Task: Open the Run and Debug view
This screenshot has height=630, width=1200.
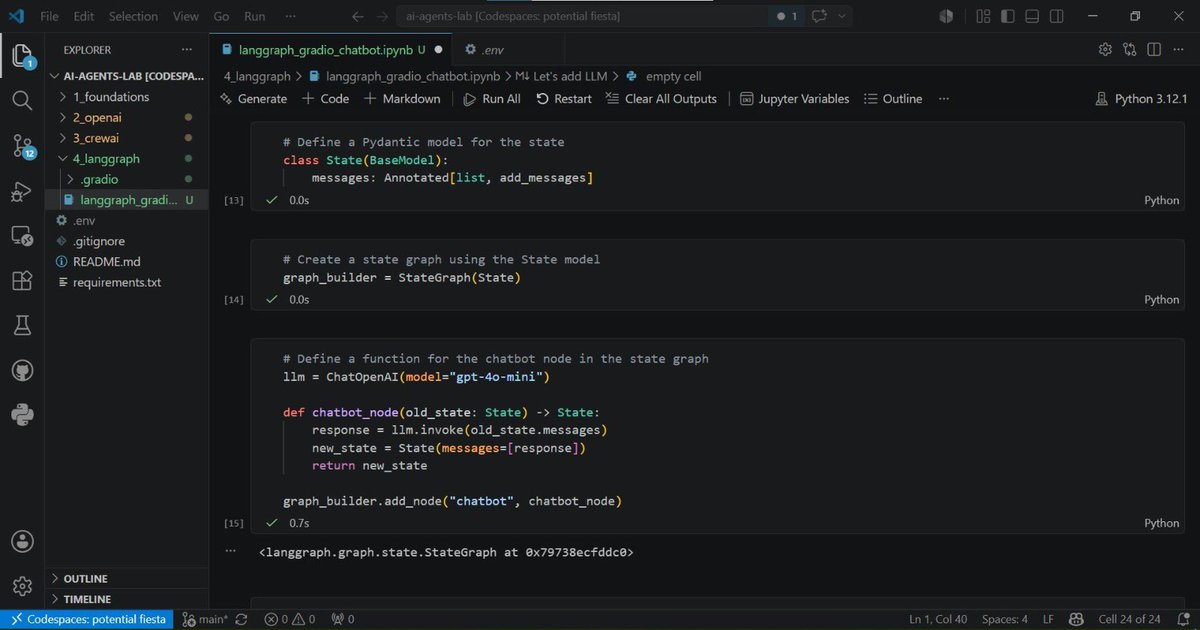Action: tap(22, 191)
